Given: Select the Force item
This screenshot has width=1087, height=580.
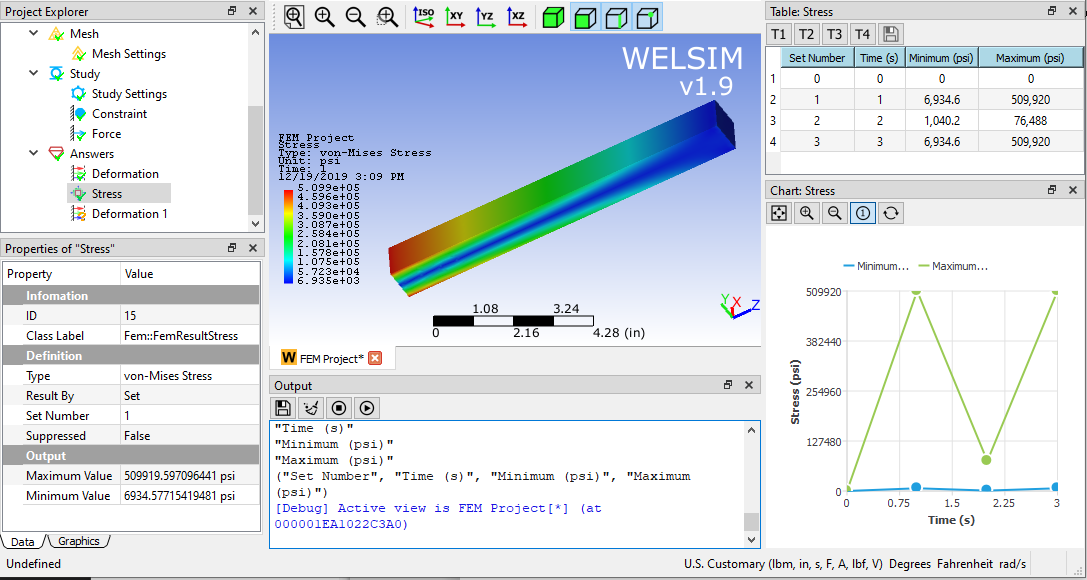Looking at the screenshot, I should tap(106, 134).
